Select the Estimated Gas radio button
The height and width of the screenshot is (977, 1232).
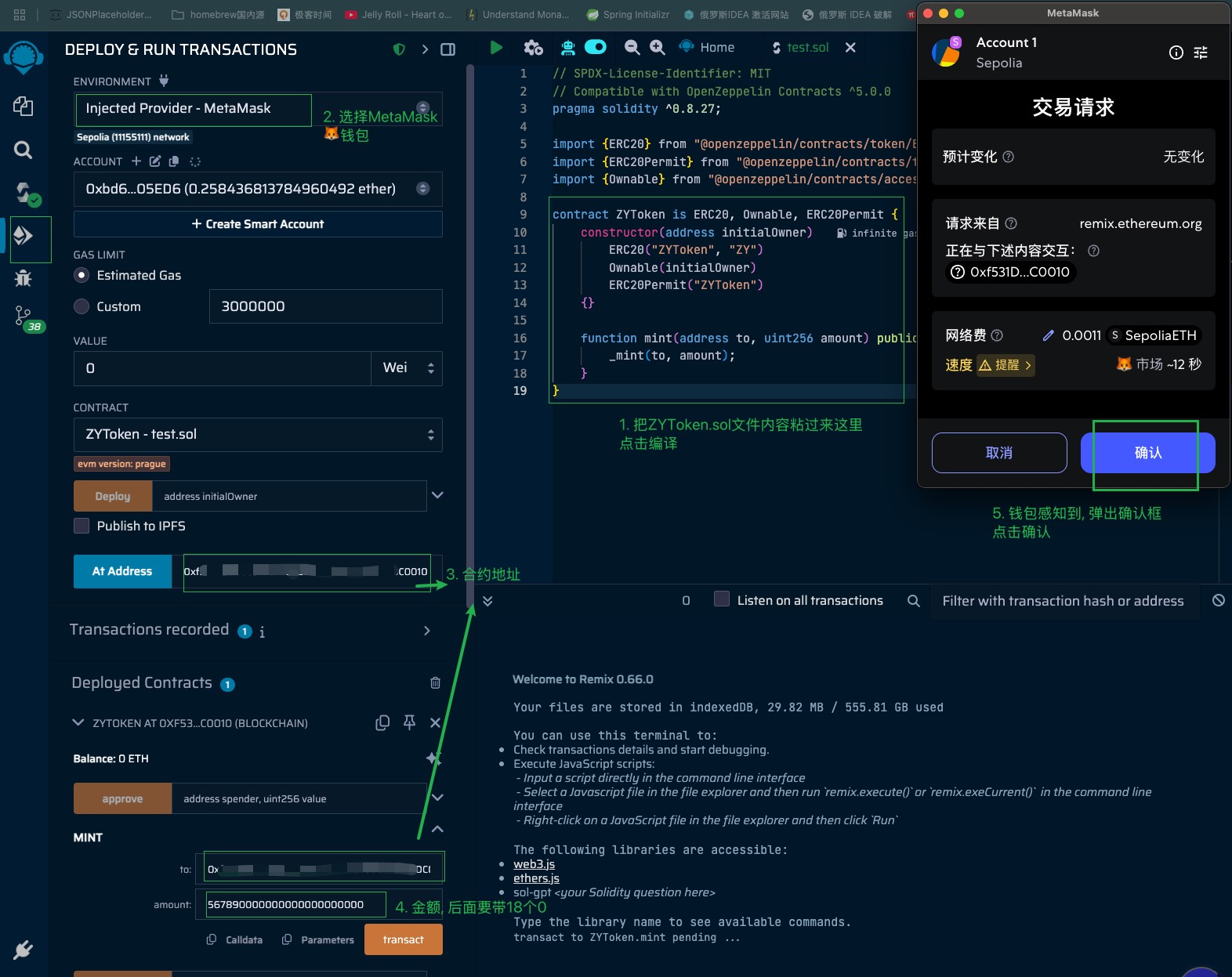tap(82, 276)
